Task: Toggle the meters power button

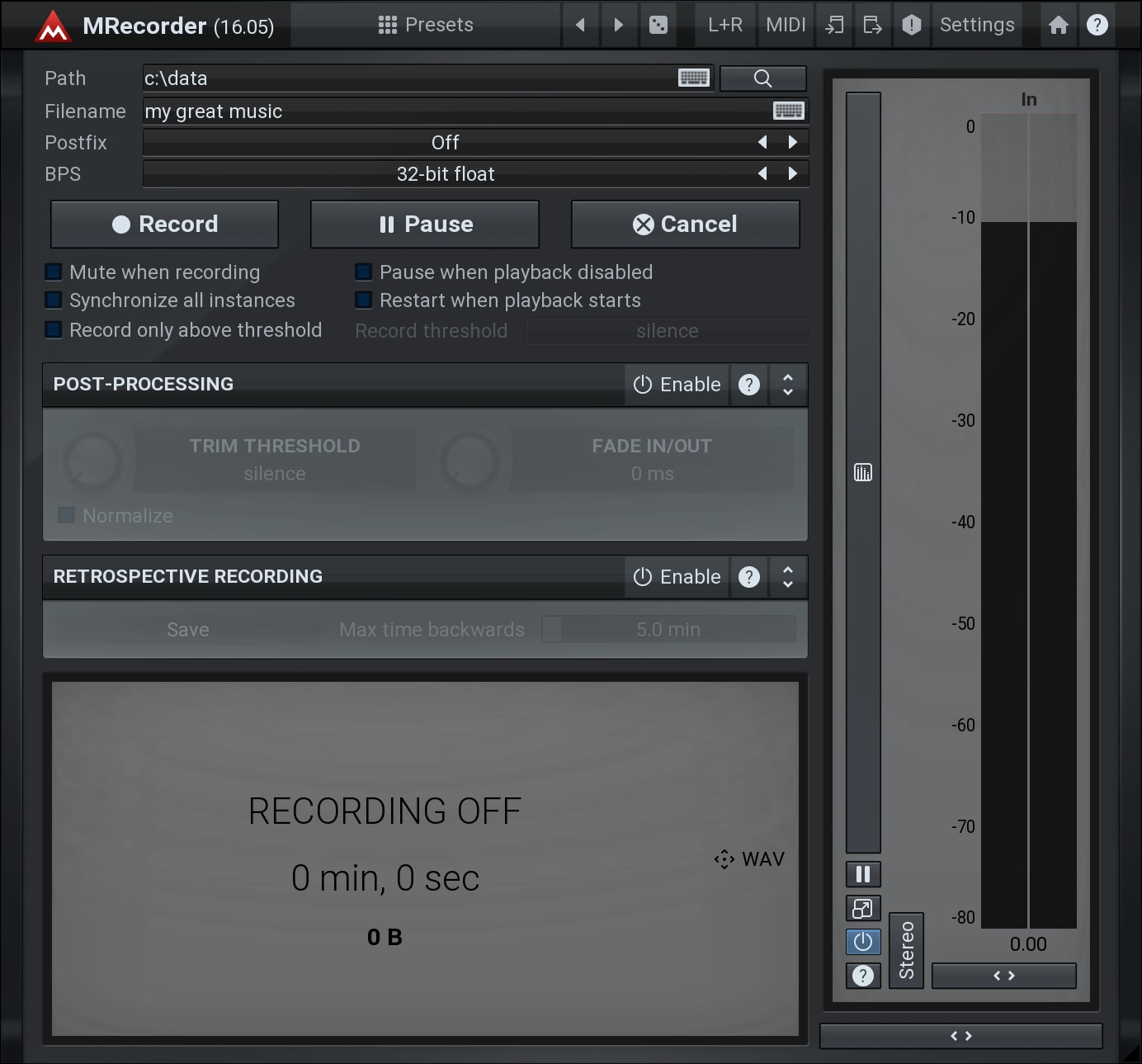Action: click(x=863, y=942)
